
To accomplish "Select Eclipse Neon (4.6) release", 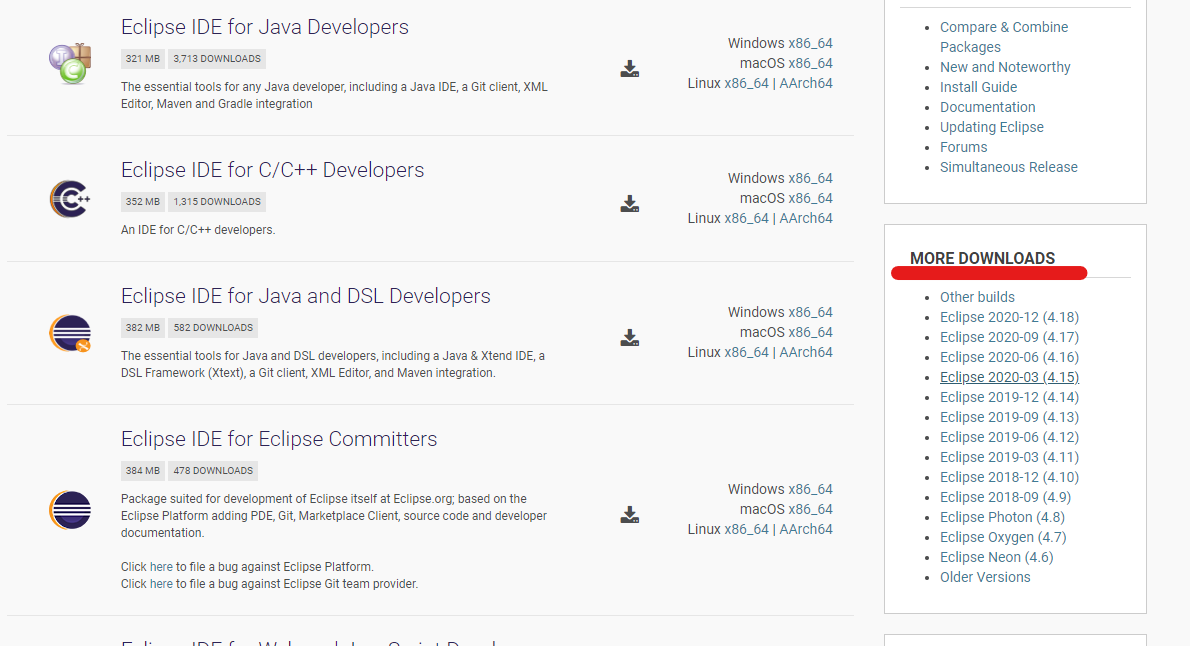I will (996, 557).
